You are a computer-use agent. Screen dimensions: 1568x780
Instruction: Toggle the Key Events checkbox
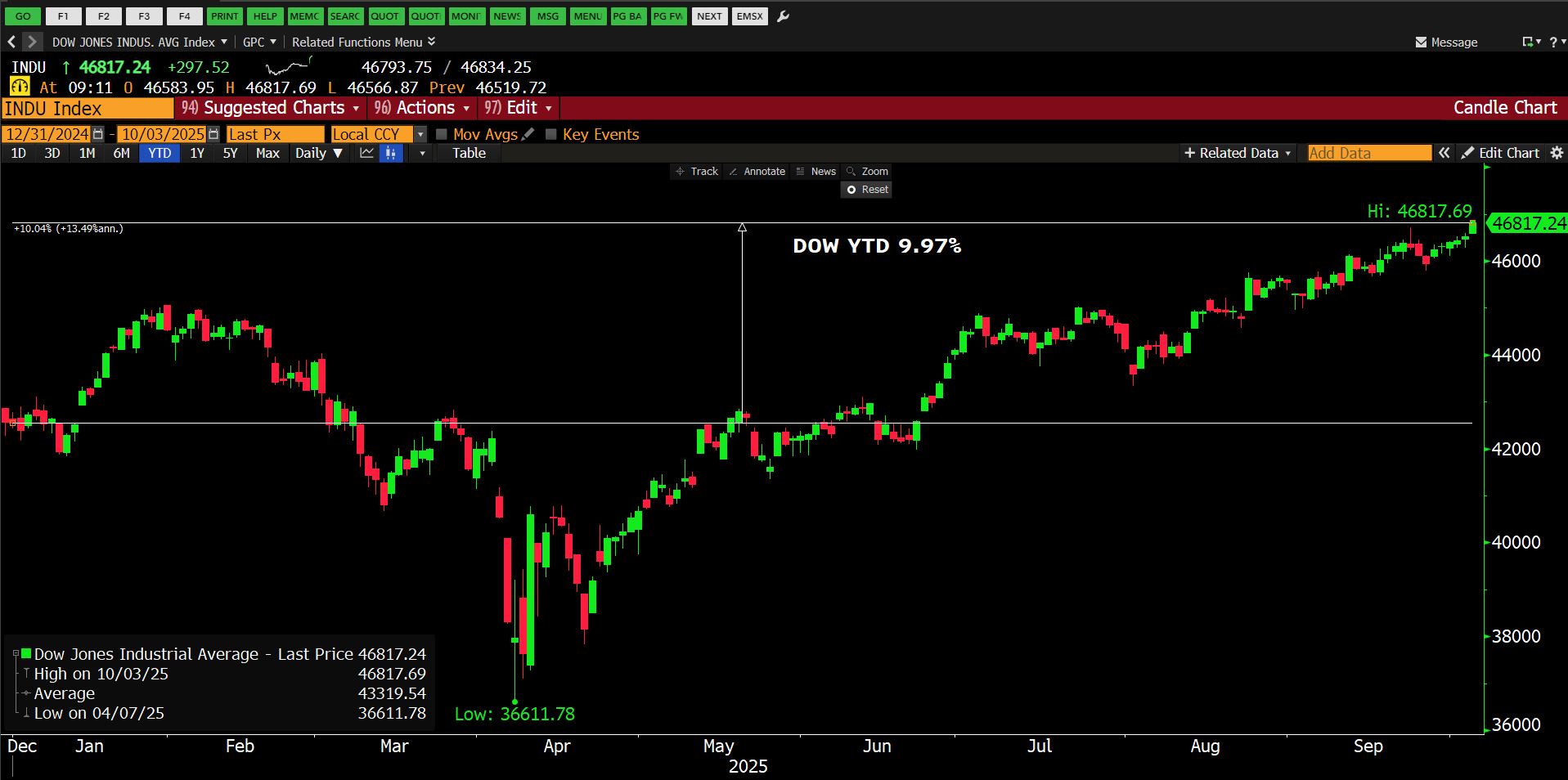[x=551, y=134]
